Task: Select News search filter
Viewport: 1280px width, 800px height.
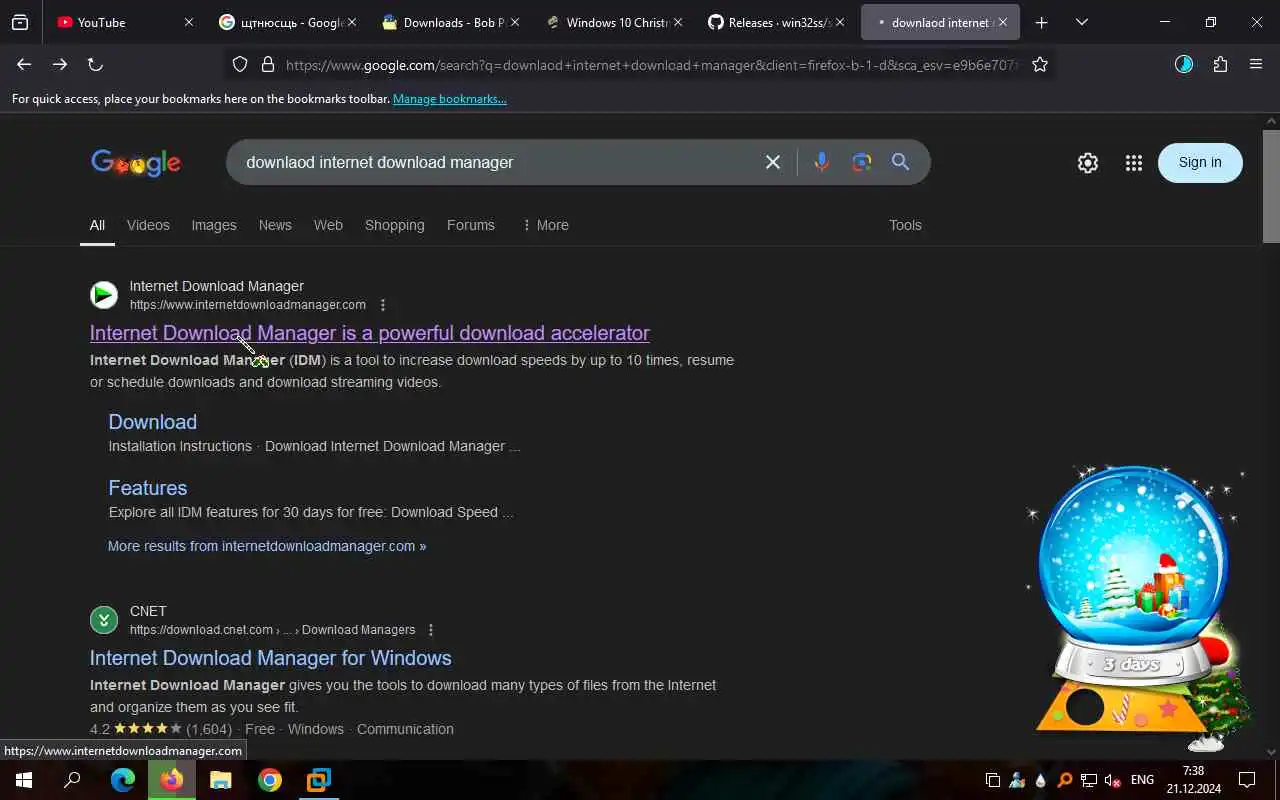Action: [275, 225]
